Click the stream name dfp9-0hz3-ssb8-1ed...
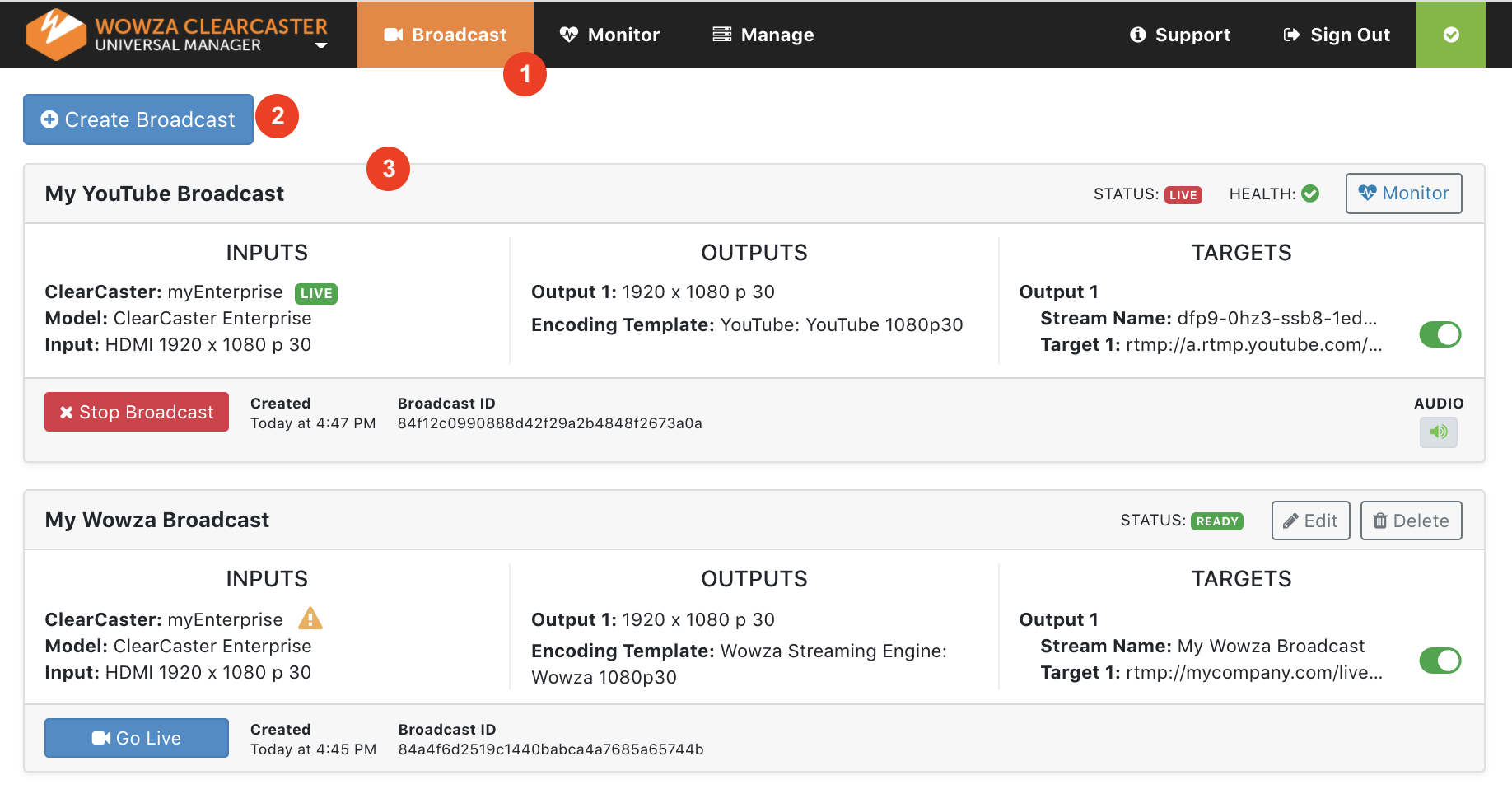The image size is (1512, 789). pyautogui.click(x=1277, y=318)
